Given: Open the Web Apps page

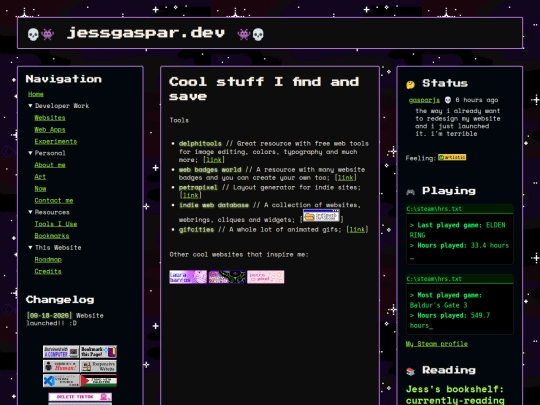Looking at the screenshot, I should (x=50, y=129).
